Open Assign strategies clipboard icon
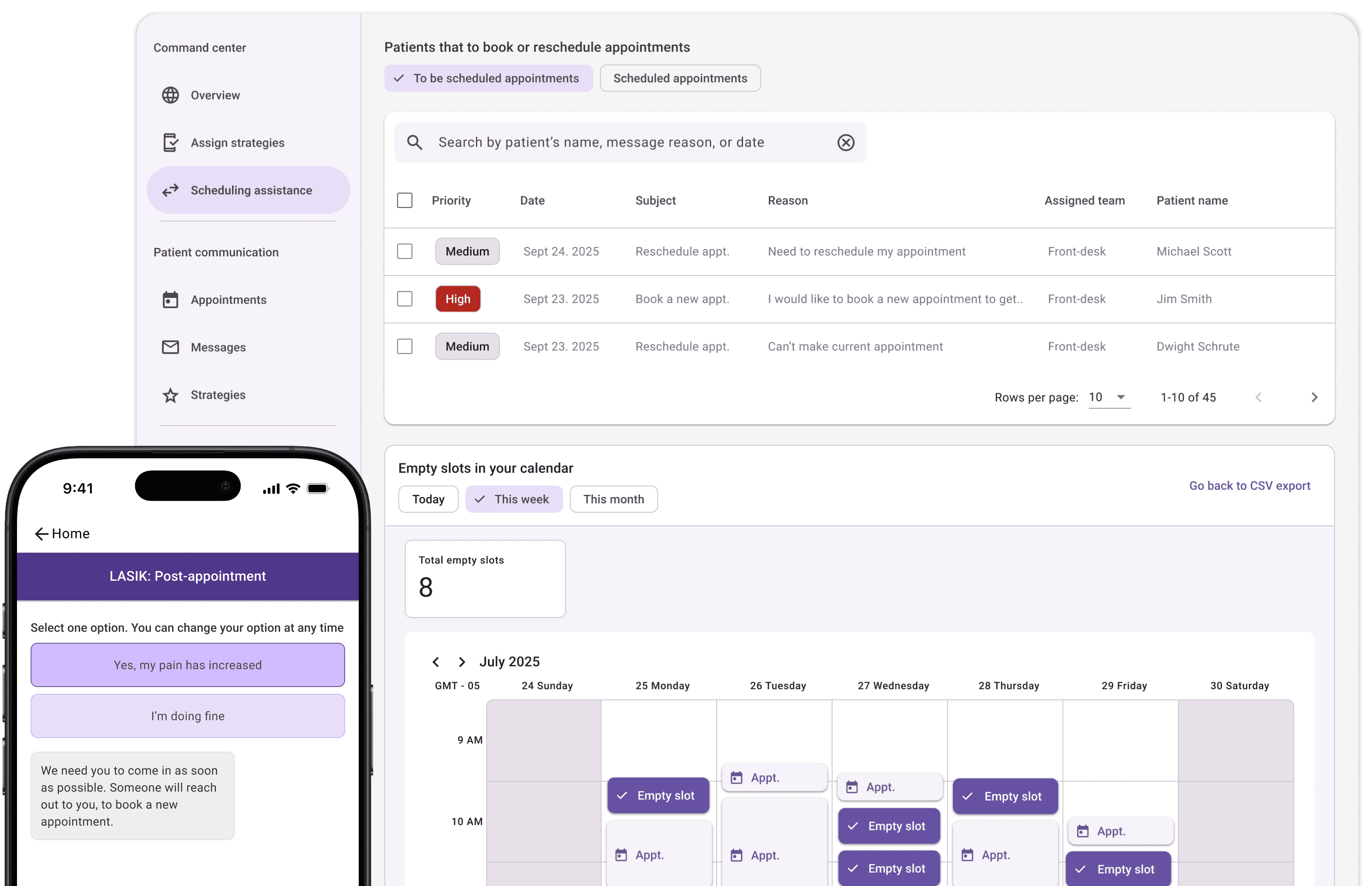Viewport: 1372px width, 886px height. [170, 142]
